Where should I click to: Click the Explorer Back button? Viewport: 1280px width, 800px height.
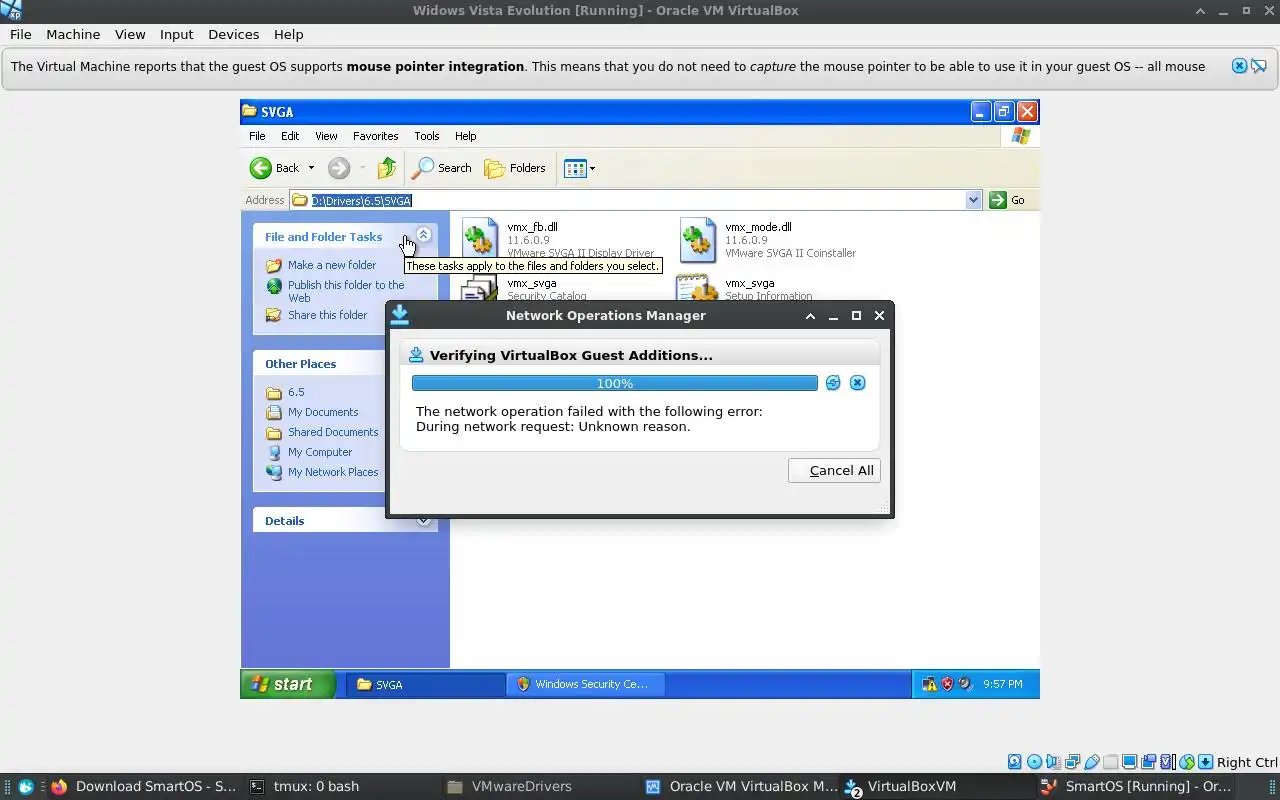coord(274,168)
